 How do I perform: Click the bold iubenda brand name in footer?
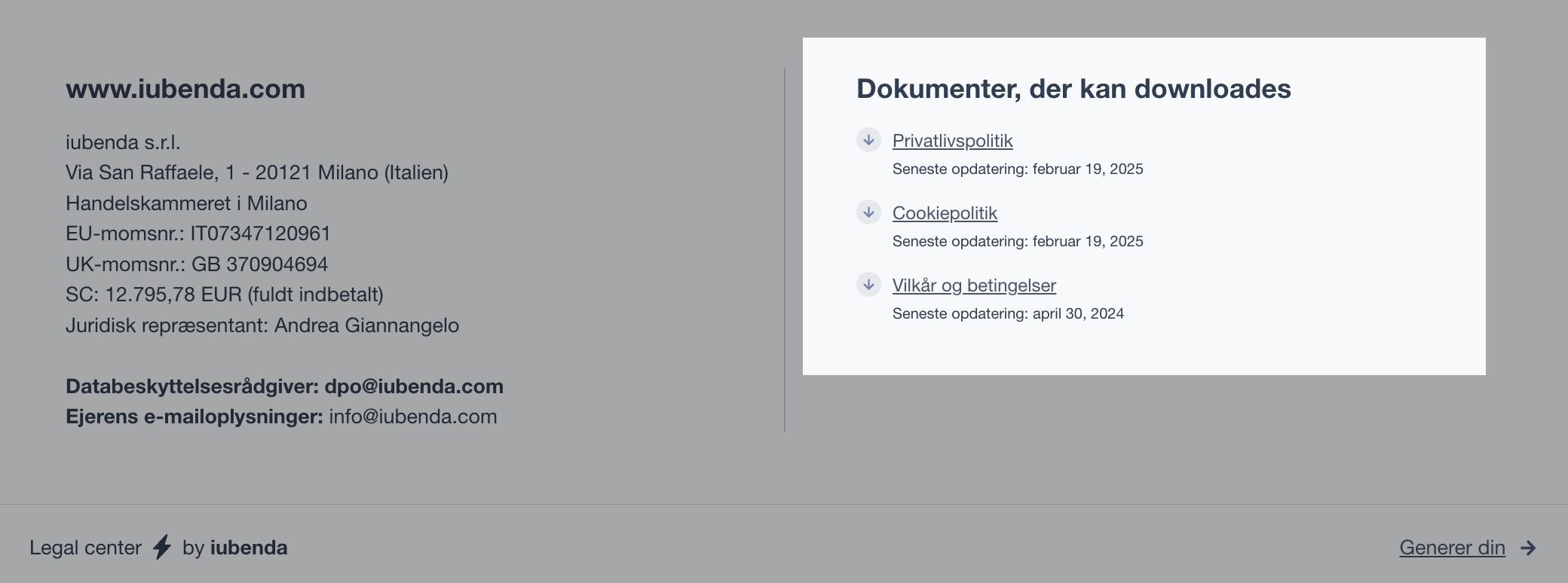[249, 548]
